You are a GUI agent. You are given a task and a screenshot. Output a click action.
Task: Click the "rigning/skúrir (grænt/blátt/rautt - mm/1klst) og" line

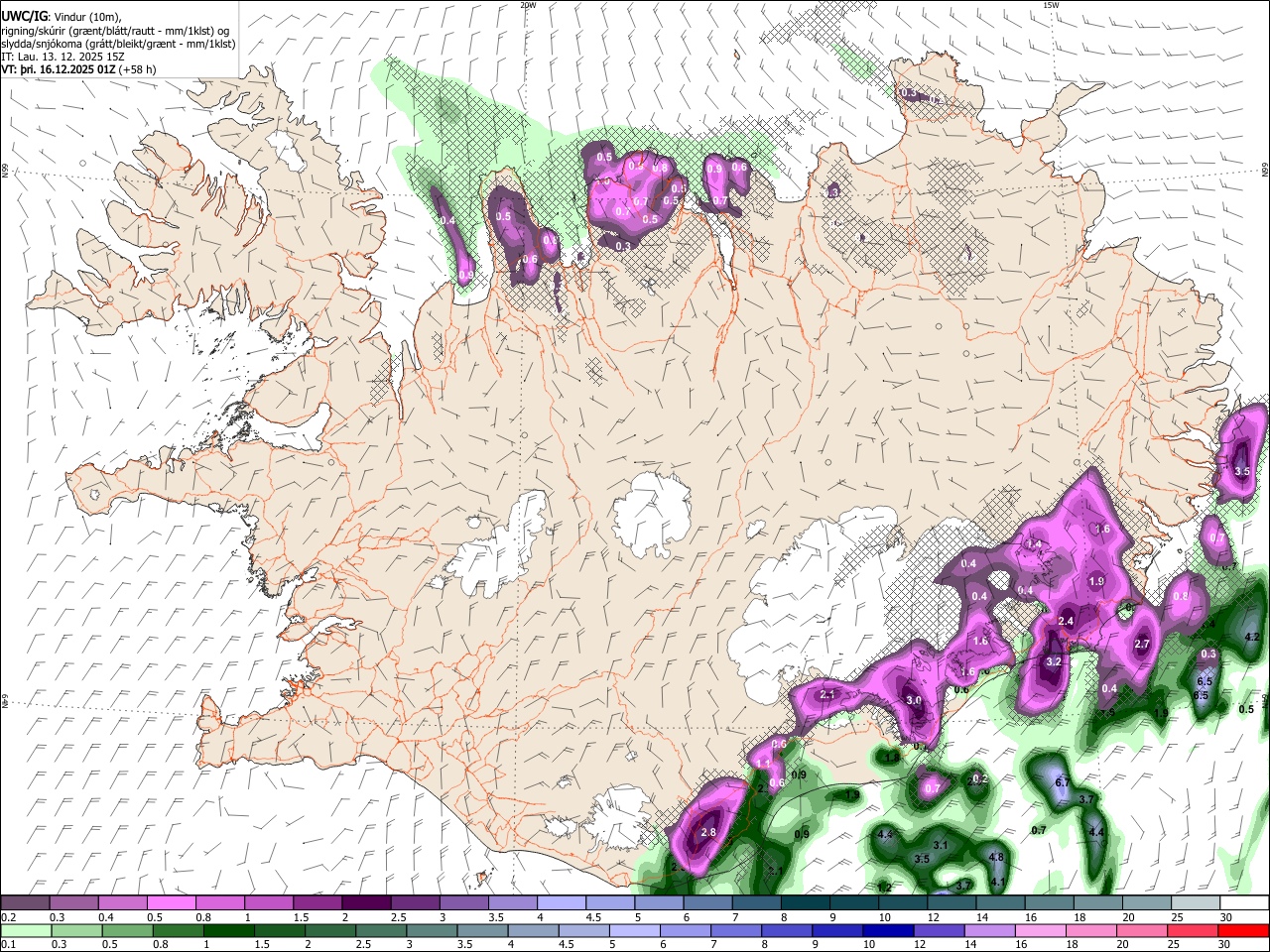(x=116, y=31)
